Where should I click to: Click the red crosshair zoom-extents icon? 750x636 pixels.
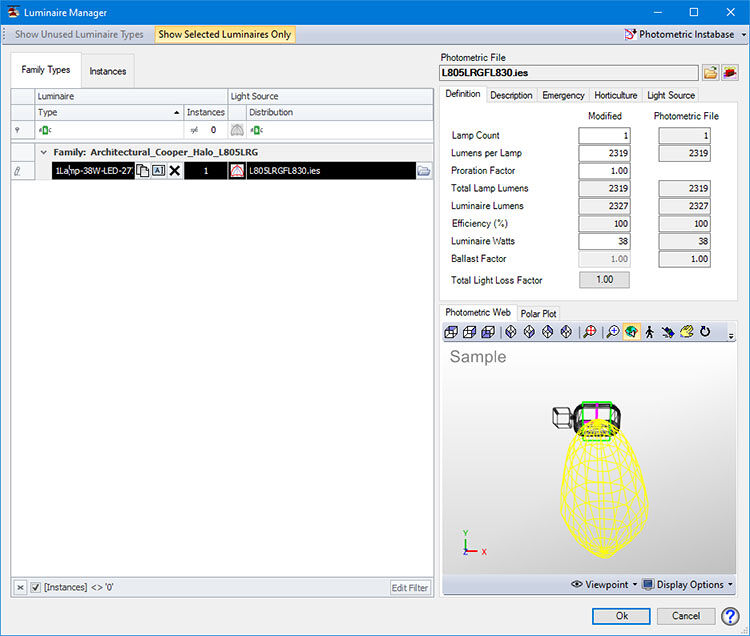click(x=590, y=332)
